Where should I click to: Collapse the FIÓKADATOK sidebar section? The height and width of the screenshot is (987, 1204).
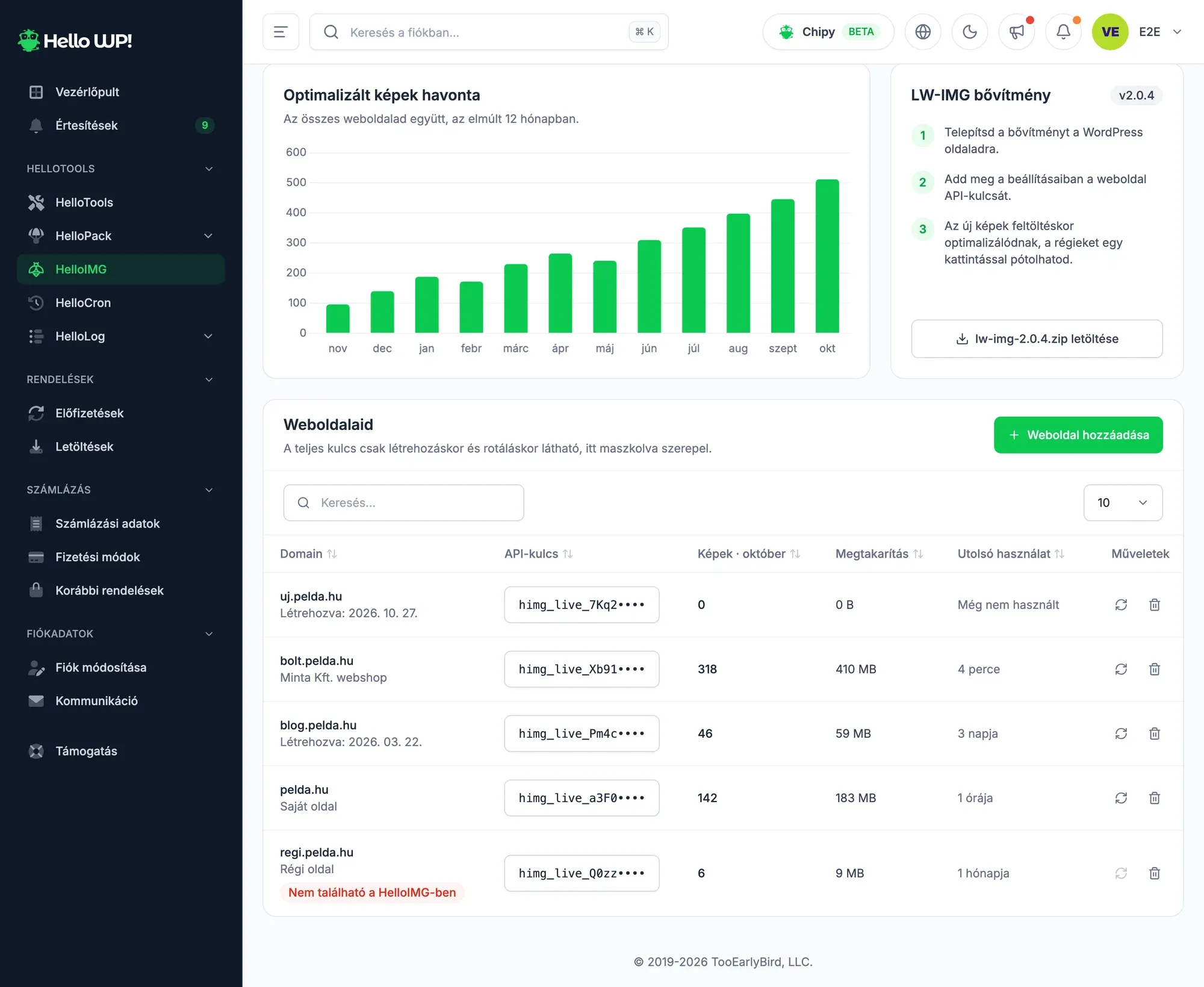tap(120, 634)
